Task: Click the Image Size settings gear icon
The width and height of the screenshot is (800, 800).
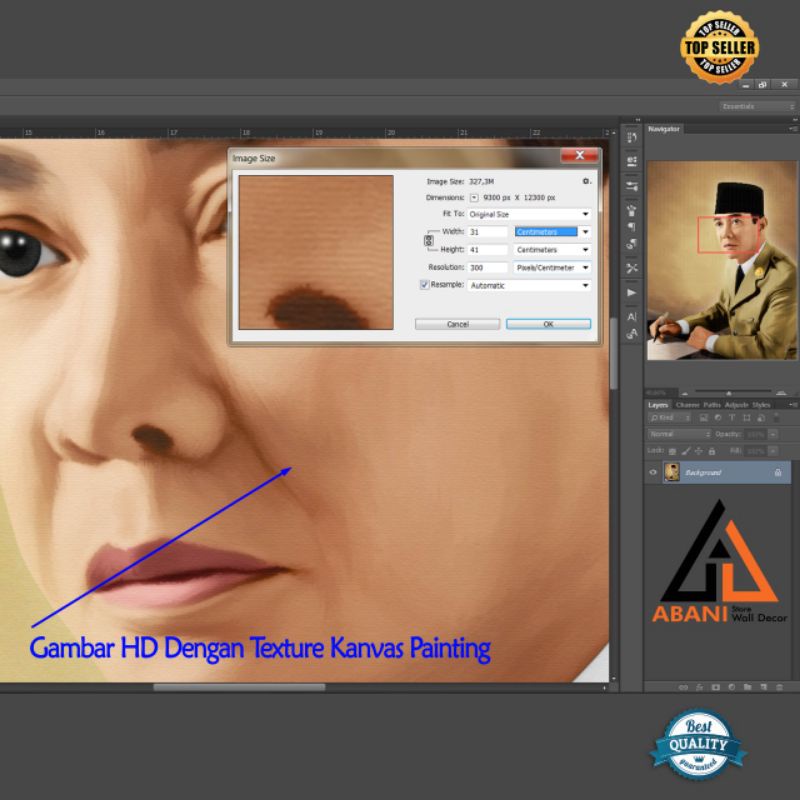Action: point(587,181)
